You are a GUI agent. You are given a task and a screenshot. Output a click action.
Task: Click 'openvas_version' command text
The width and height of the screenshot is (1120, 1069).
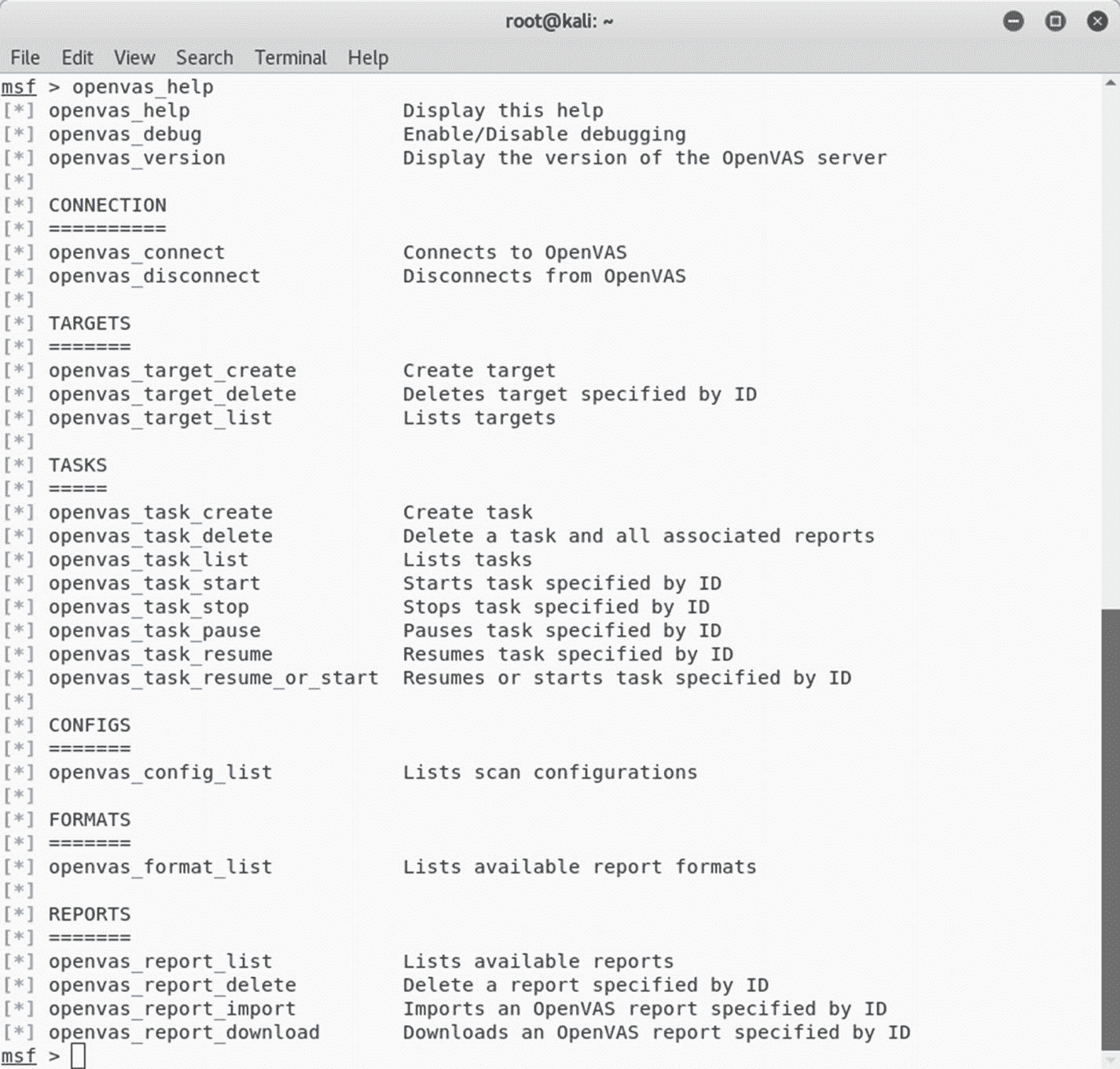[x=137, y=158]
